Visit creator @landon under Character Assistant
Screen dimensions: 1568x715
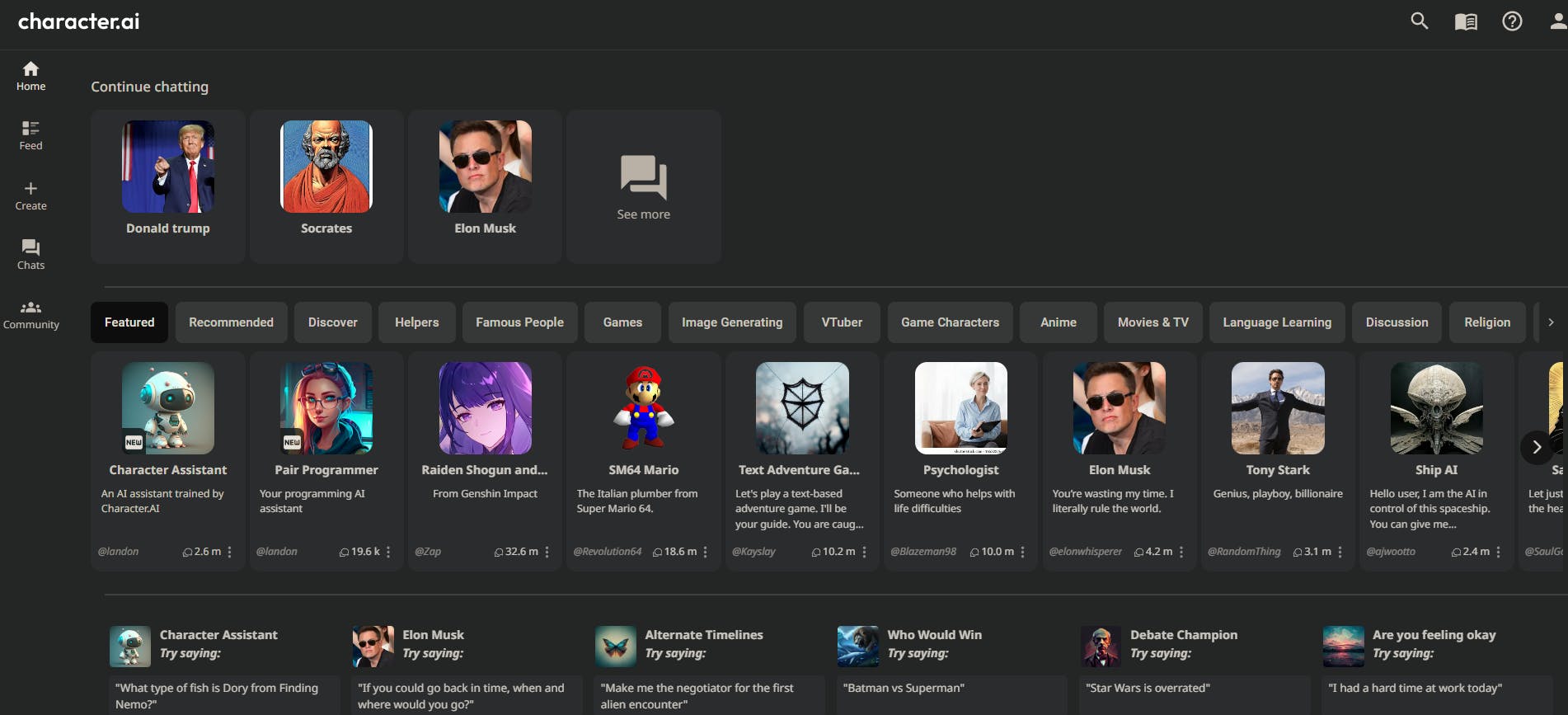pos(119,552)
